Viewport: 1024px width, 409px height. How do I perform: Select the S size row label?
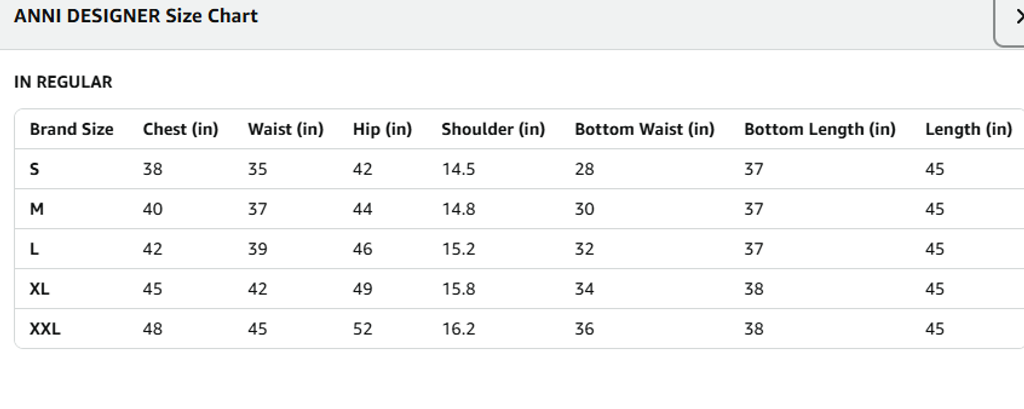point(35,169)
